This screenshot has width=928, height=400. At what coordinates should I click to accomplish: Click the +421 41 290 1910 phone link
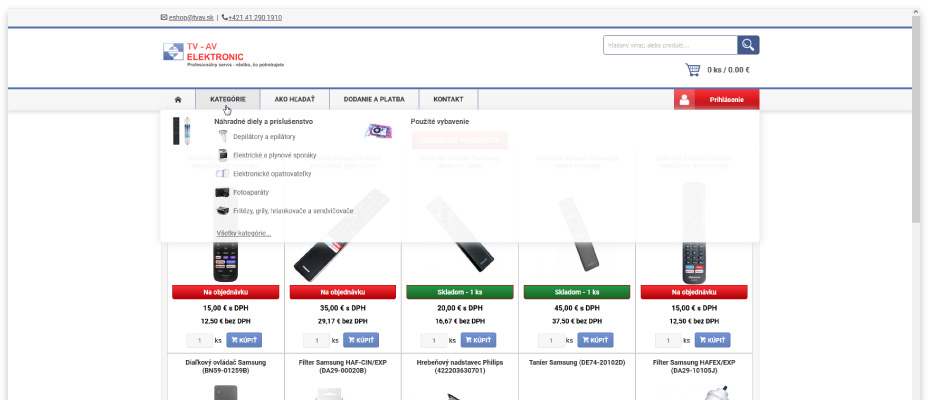255,18
